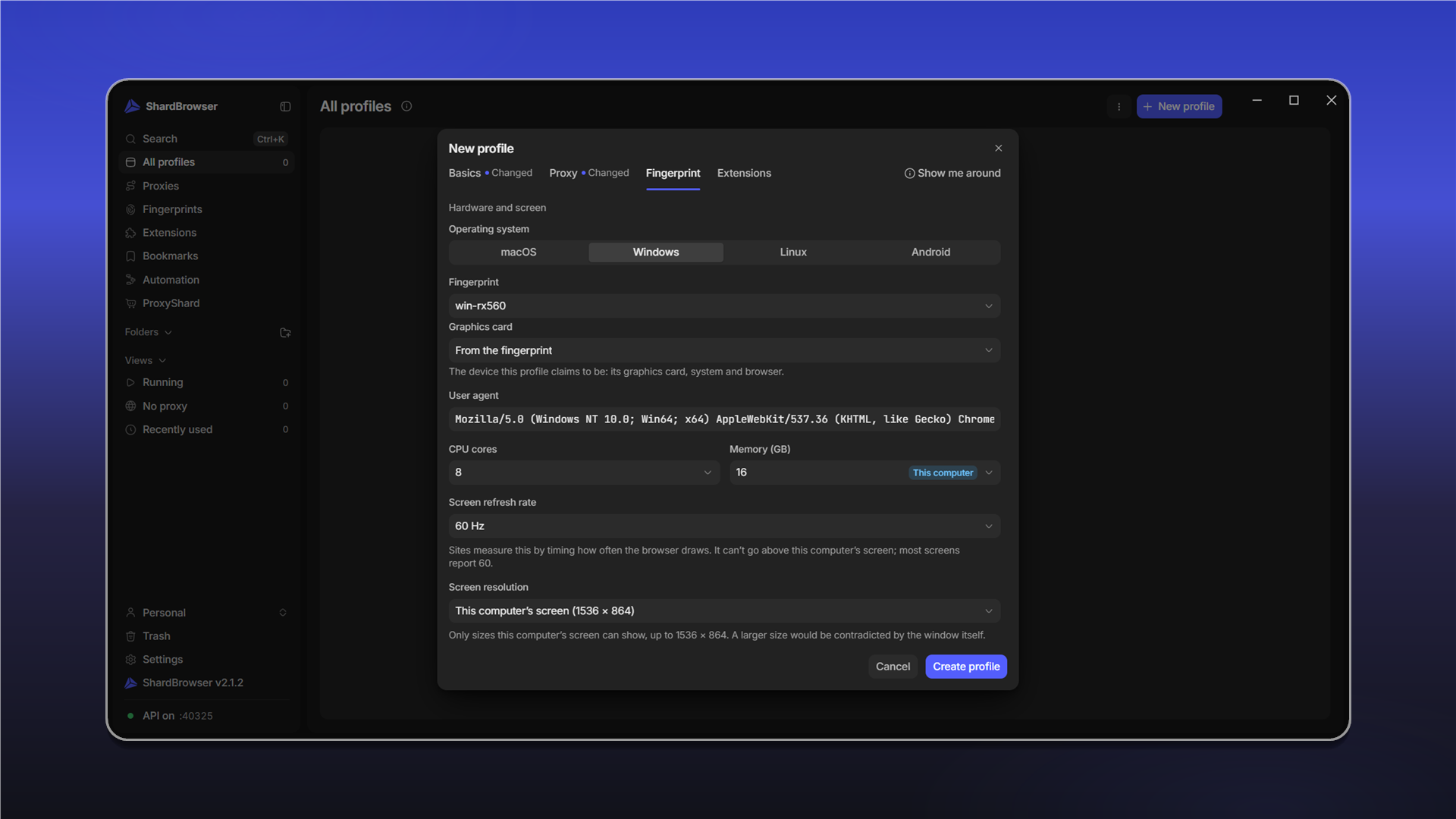Screen dimensions: 1456x819
Task: Click the Create profile button
Action: click(x=966, y=667)
